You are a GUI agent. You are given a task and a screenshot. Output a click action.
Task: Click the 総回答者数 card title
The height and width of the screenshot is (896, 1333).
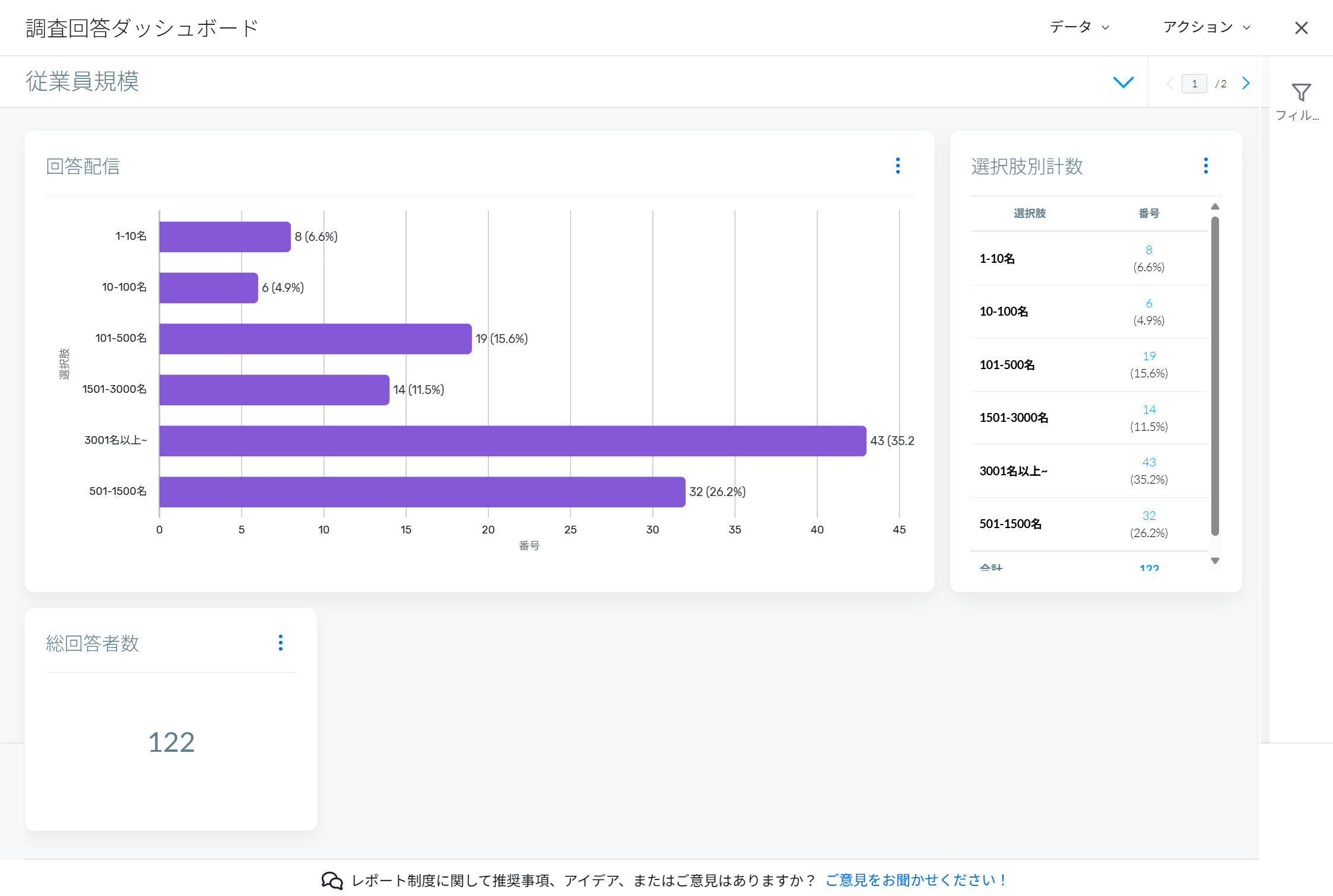[93, 643]
